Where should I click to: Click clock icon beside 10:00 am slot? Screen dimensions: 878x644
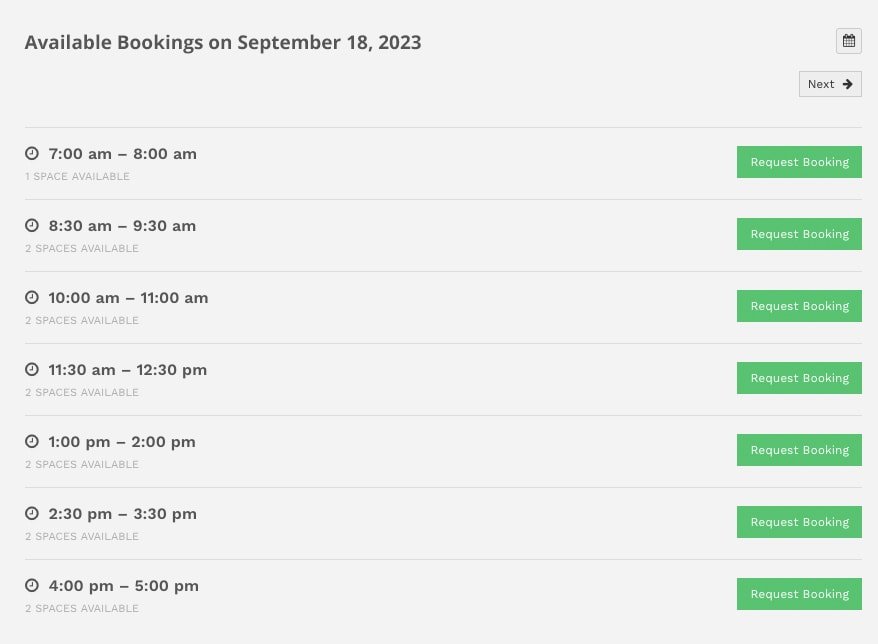pos(32,297)
